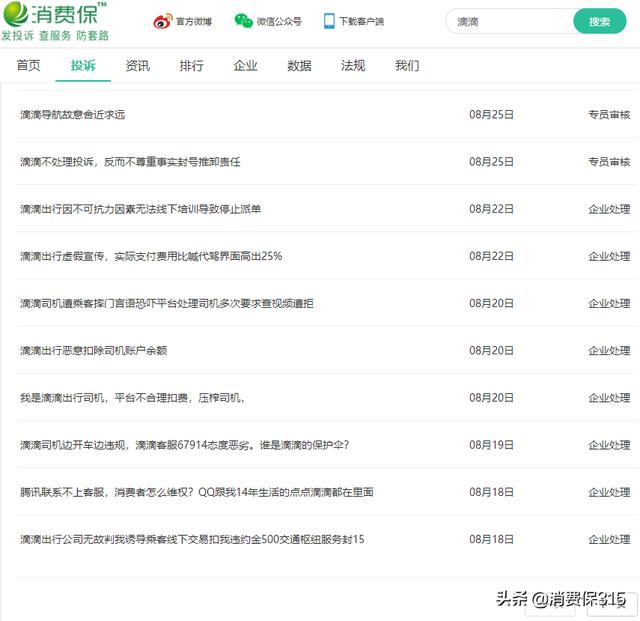This screenshot has height=621, width=640.
Task: Click date 08月25日 on 滴滴导航 row
Action: [491, 115]
